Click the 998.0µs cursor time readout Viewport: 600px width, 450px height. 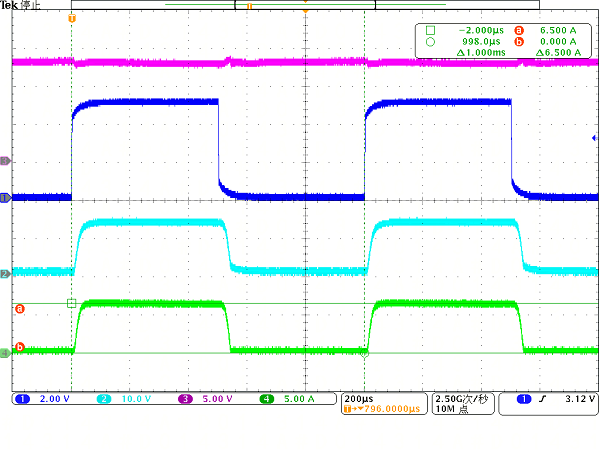click(x=481, y=41)
